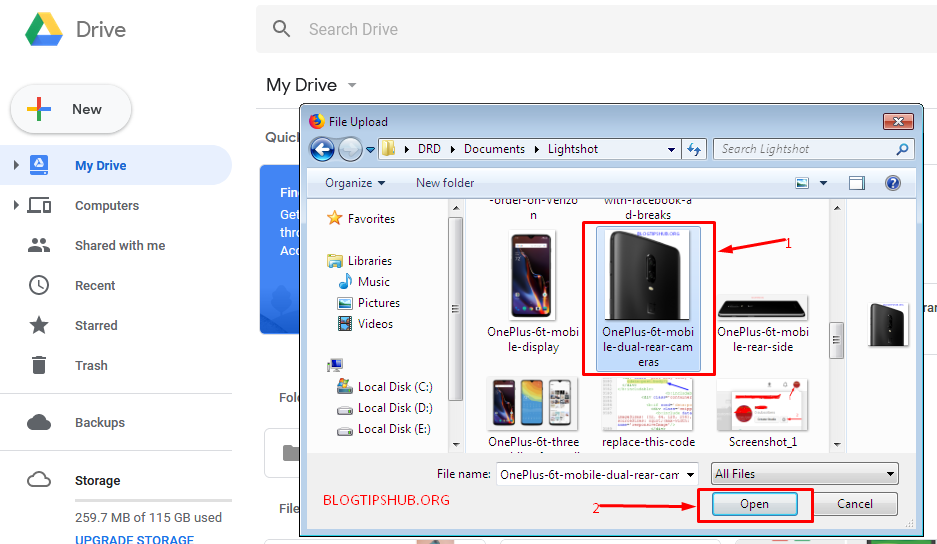Viewport: 937px width, 544px height.
Task: Click the Open button
Action: [x=755, y=504]
